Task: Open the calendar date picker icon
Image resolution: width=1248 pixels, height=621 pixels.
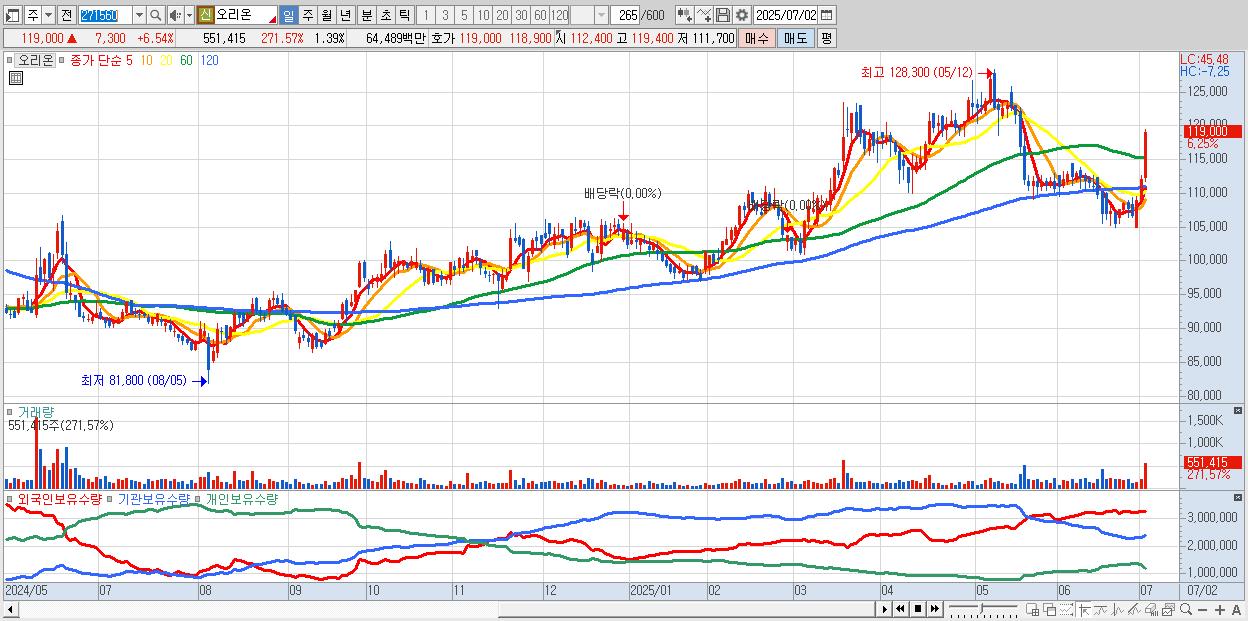Action: click(x=826, y=15)
